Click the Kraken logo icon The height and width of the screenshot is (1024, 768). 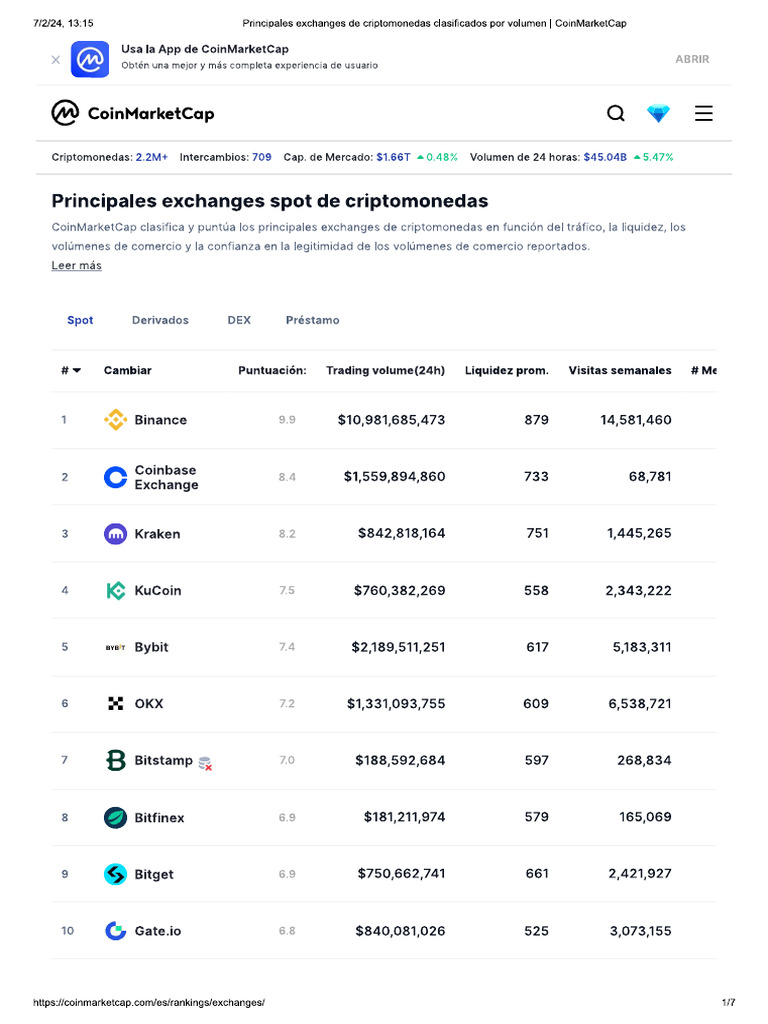(x=116, y=534)
